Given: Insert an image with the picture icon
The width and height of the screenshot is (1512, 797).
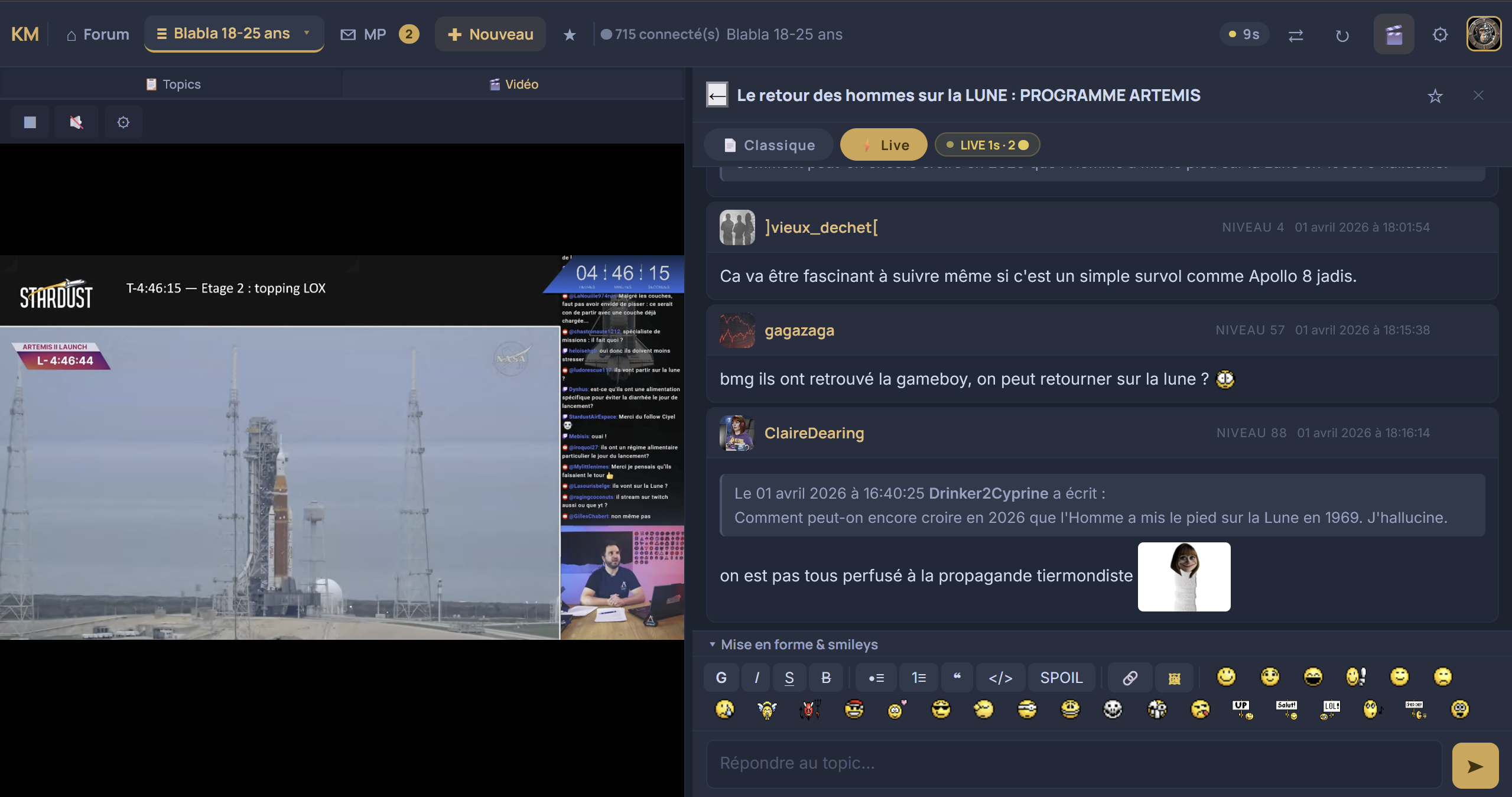Looking at the screenshot, I should click(x=1174, y=678).
